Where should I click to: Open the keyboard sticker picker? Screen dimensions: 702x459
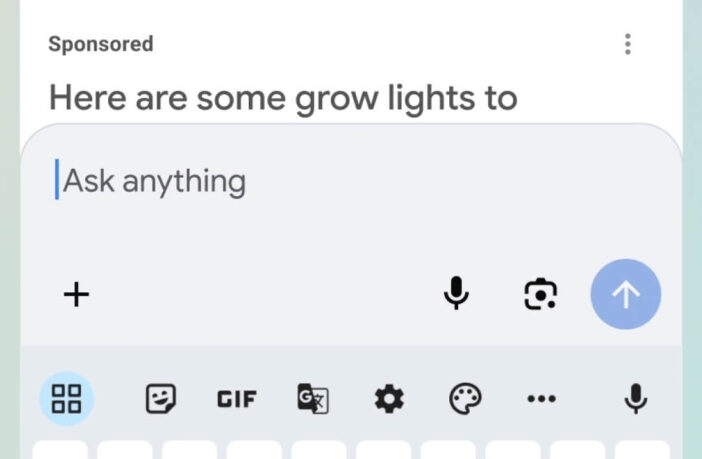click(161, 399)
